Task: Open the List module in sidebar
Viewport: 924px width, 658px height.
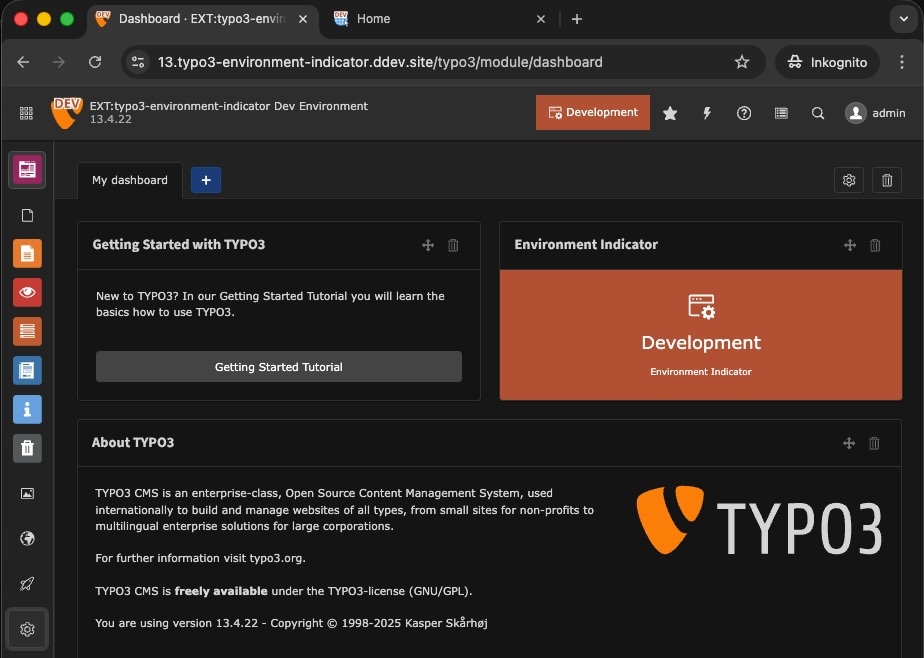Action: click(x=27, y=331)
